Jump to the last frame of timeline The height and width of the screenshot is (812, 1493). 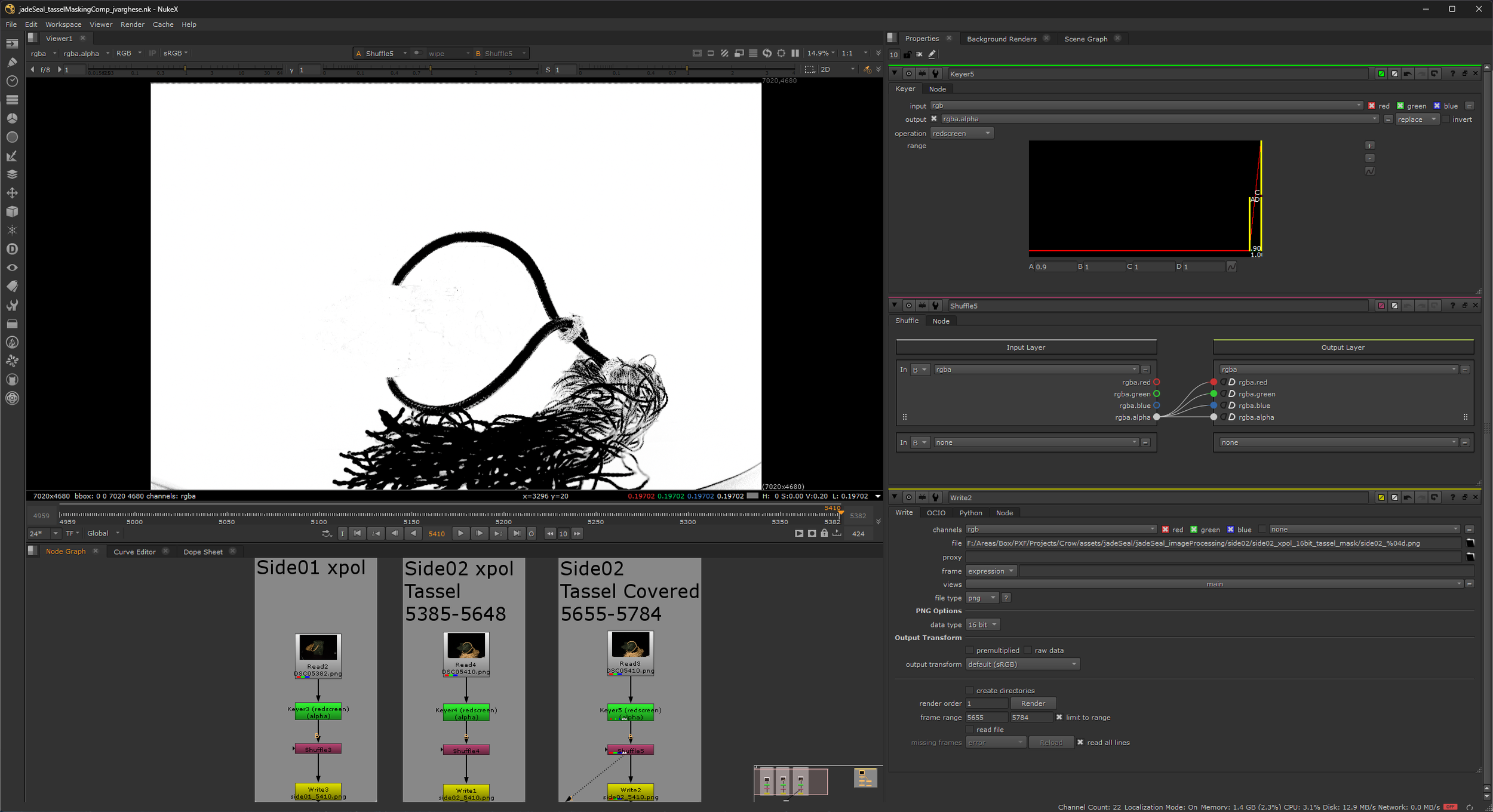pos(517,534)
